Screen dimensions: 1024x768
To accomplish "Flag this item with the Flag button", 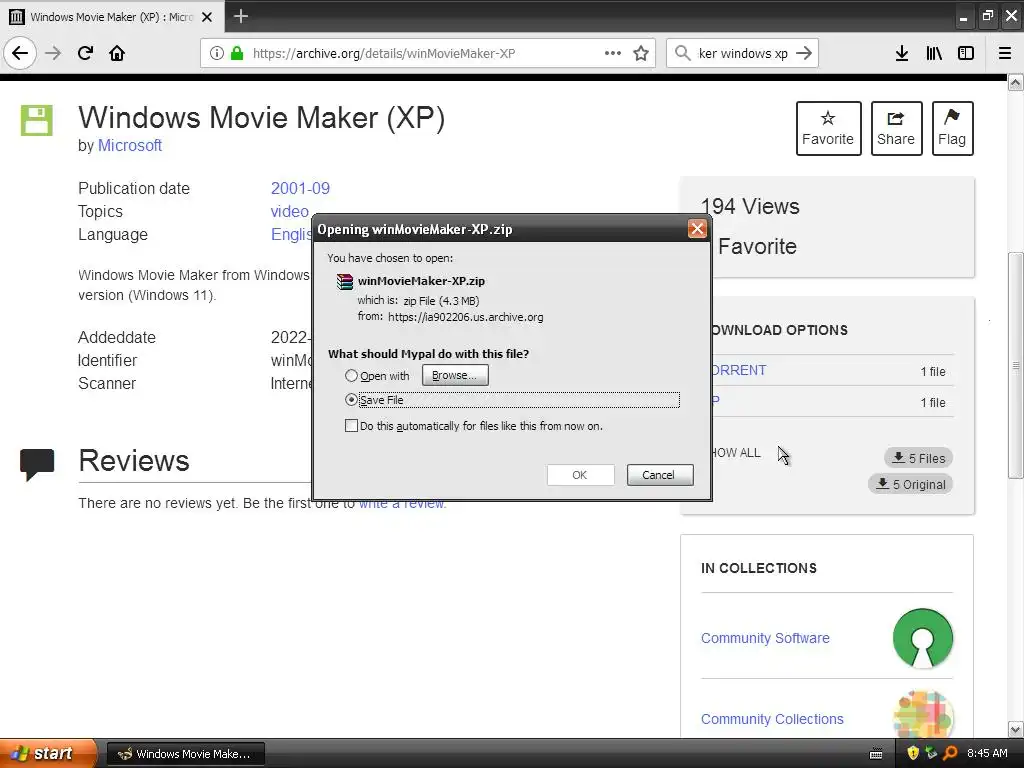I will point(952,128).
